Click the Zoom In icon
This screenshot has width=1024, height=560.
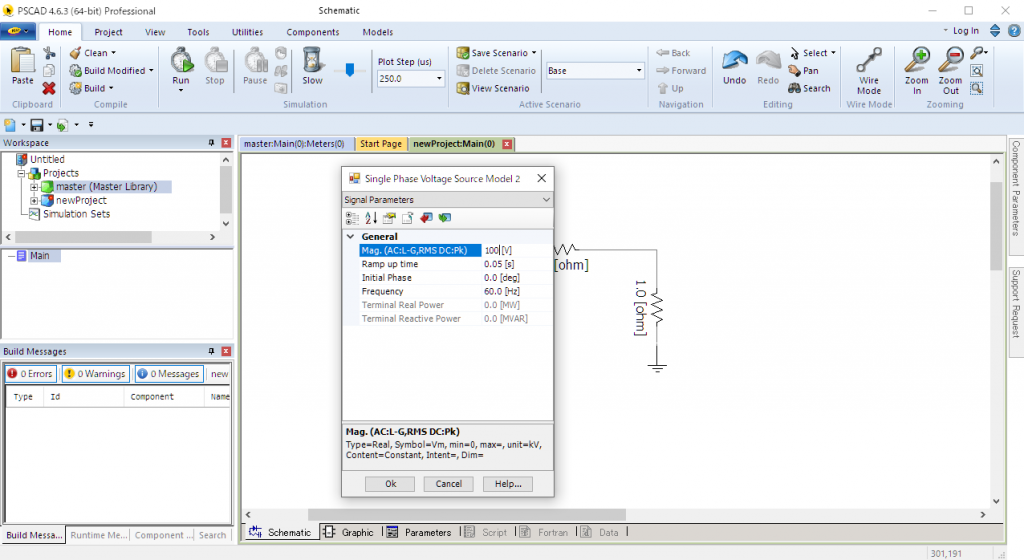tap(916, 62)
